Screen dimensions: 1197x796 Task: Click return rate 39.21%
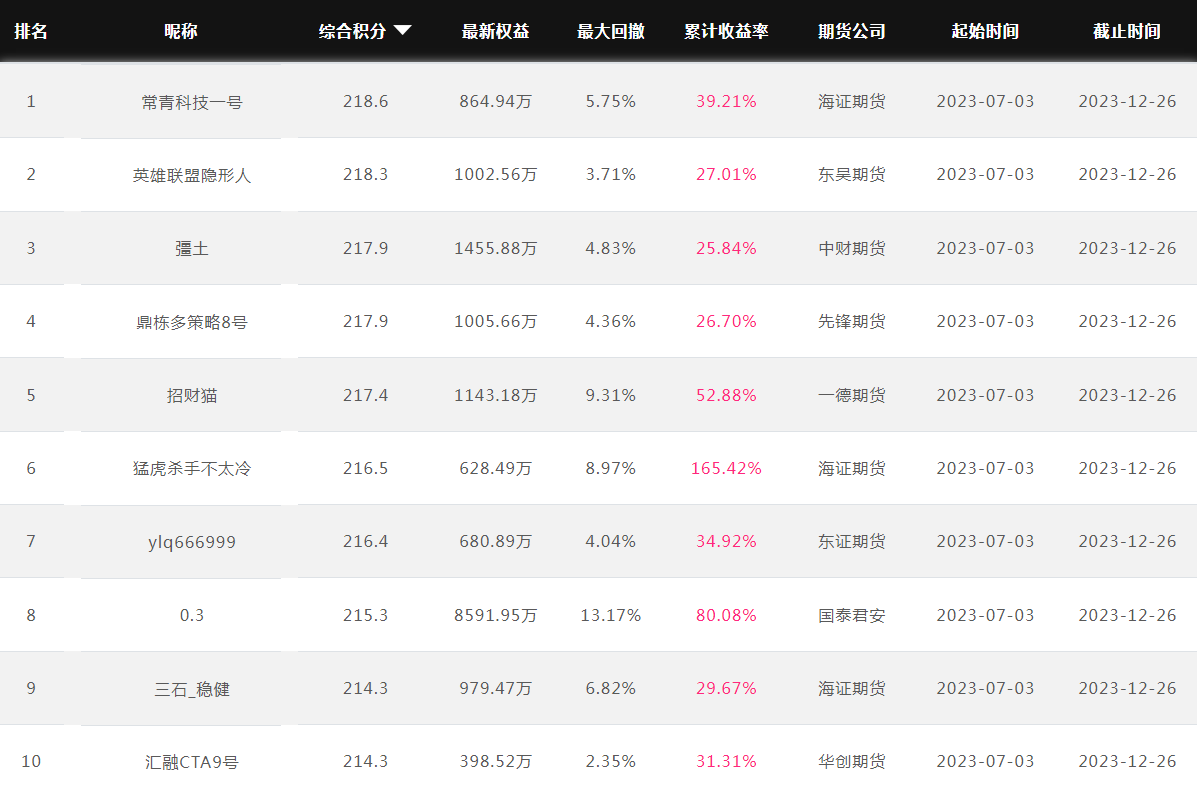(x=726, y=102)
